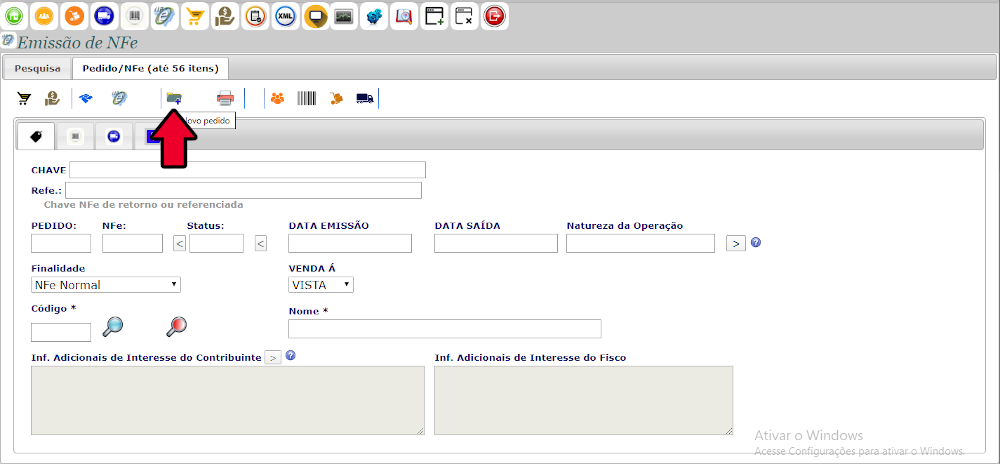Switch to the Pesquisa tab
This screenshot has height=464, width=1000.
37,68
